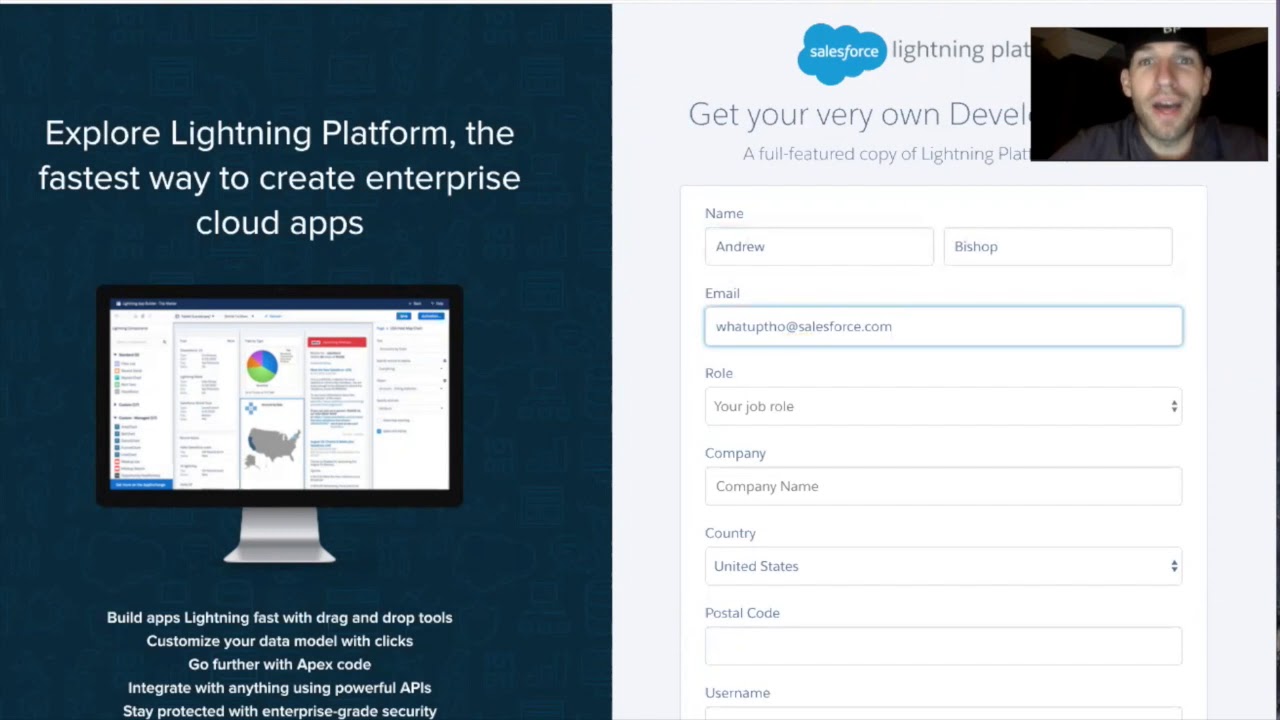Click the 'Role' field label
Image resolution: width=1280 pixels, height=720 pixels.
click(719, 373)
